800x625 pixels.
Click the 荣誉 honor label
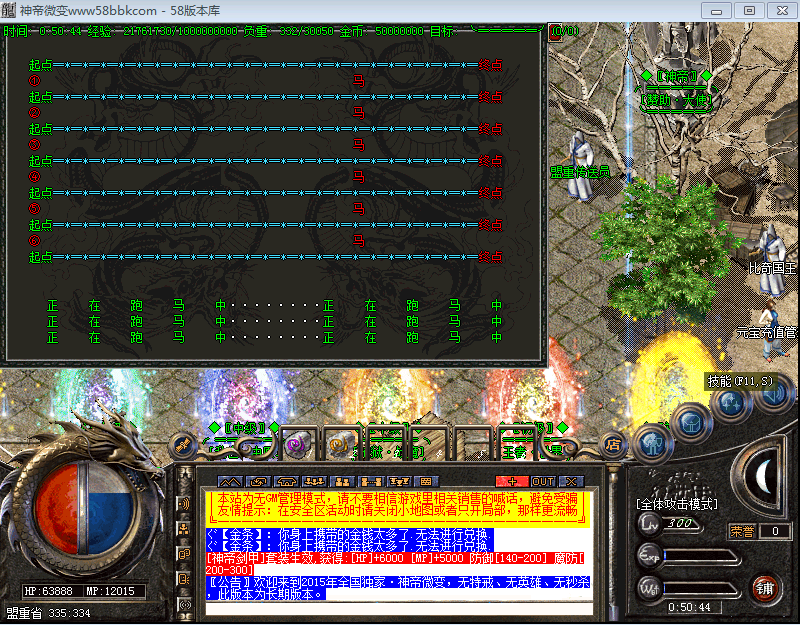pos(742,532)
